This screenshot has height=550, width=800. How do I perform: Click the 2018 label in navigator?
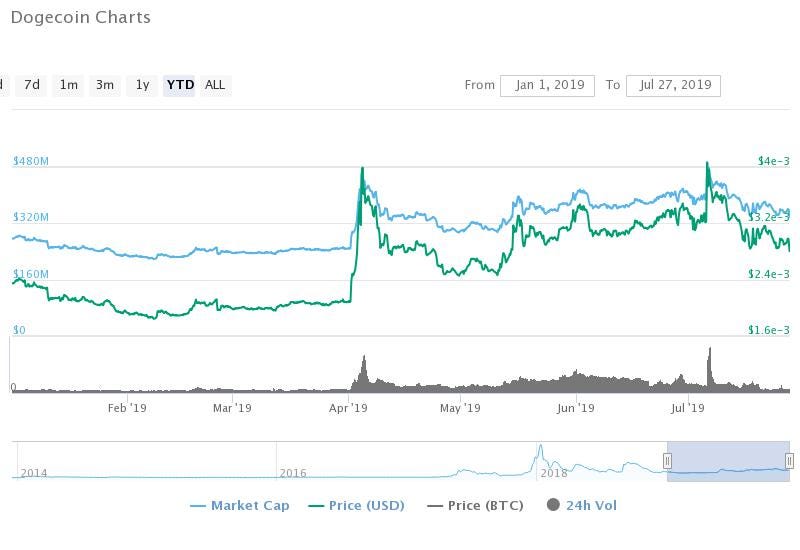[554, 473]
